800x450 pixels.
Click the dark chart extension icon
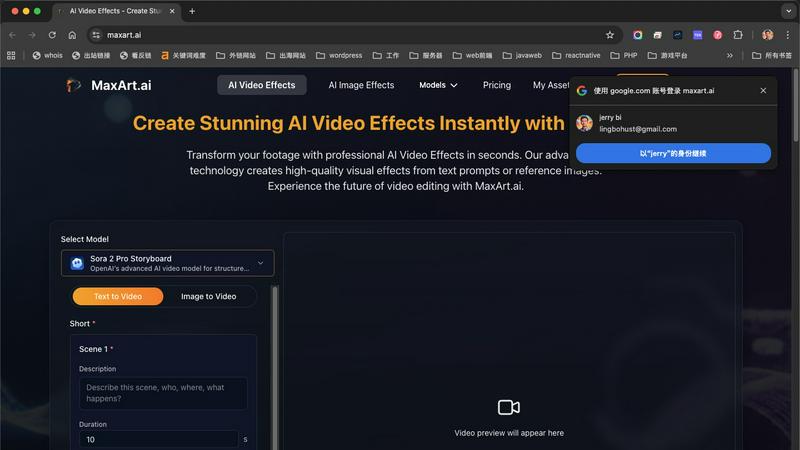coord(678,35)
